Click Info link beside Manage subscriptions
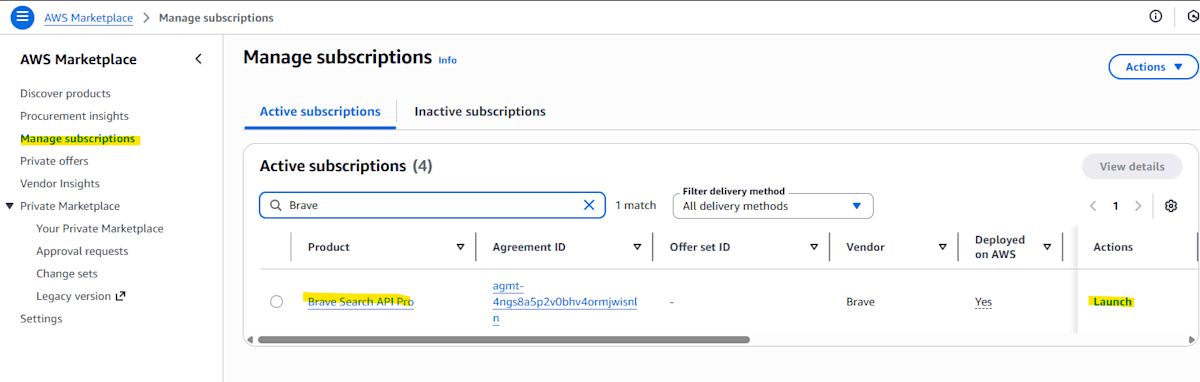The image size is (1200, 382). point(447,60)
